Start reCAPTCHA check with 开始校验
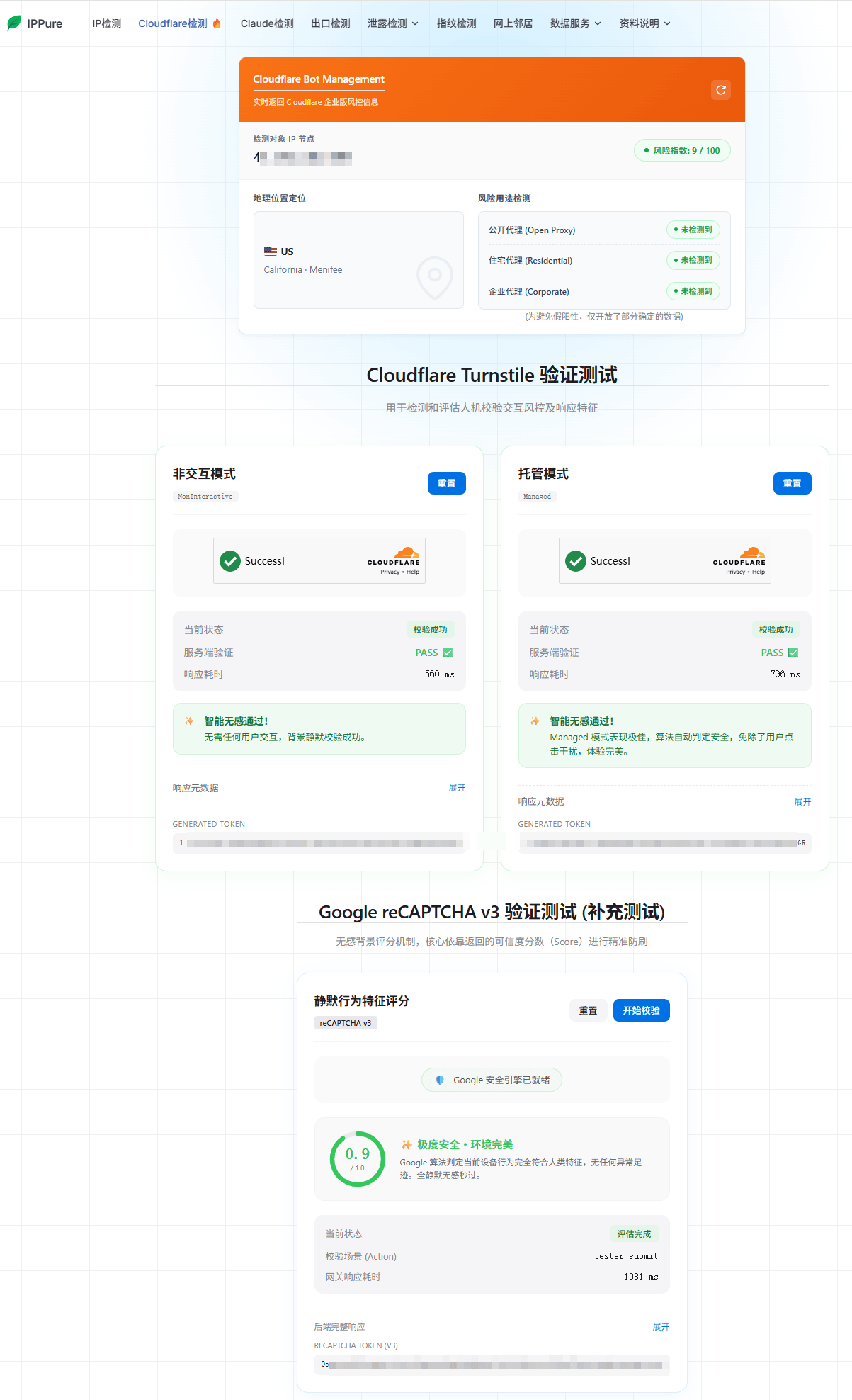The height and width of the screenshot is (1400, 852). tap(642, 1010)
